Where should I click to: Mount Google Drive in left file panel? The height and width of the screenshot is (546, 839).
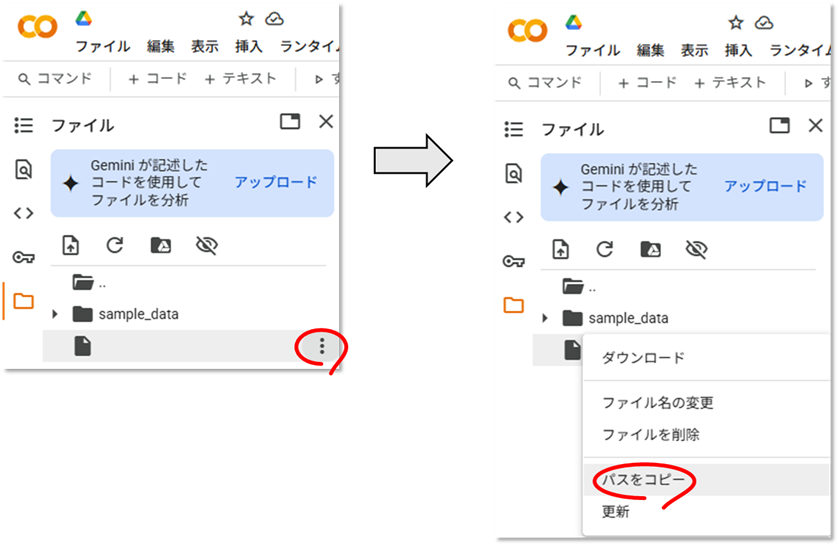tap(161, 245)
